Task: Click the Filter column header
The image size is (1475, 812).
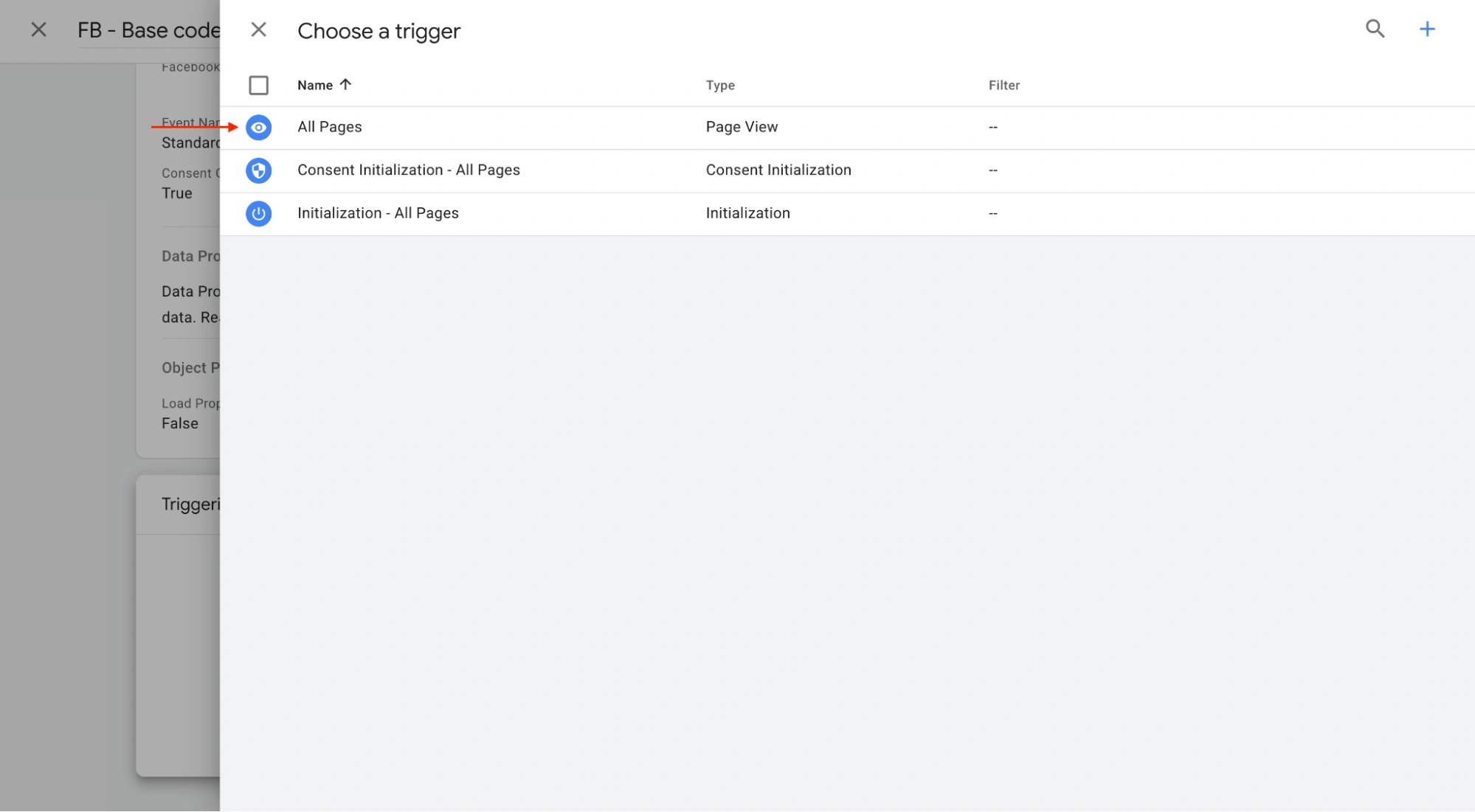Action: pos(1004,86)
